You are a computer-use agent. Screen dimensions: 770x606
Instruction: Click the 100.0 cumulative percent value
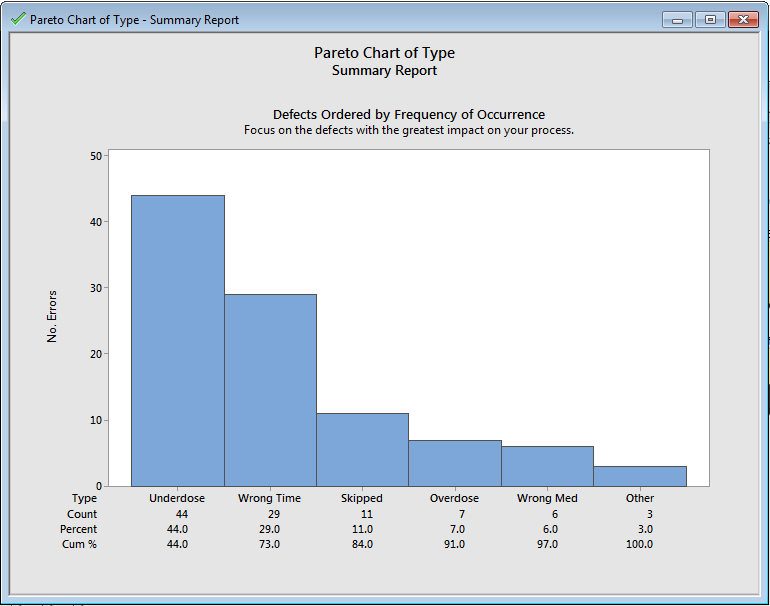(639, 544)
